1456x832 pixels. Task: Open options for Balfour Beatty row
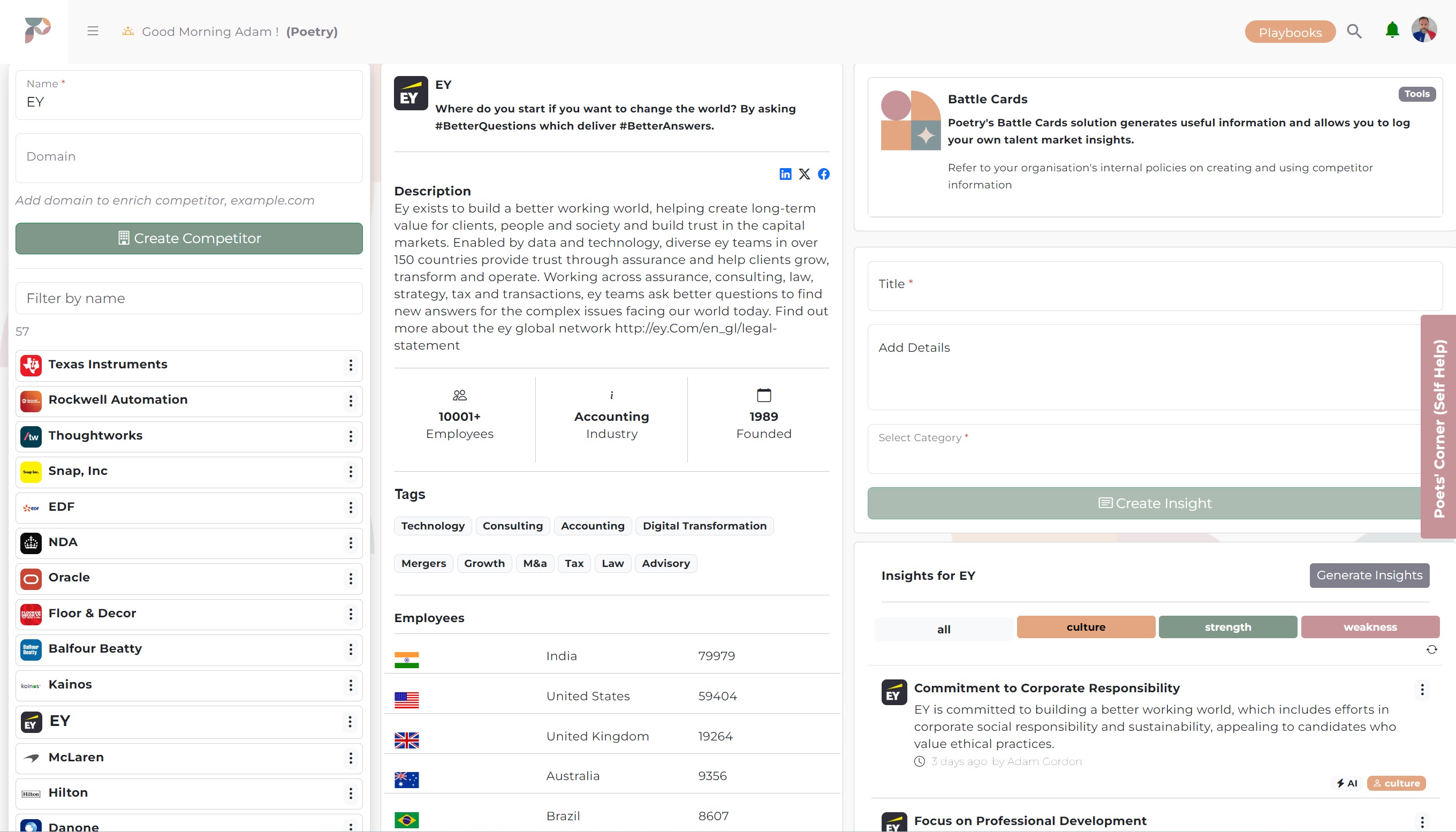tap(350, 650)
